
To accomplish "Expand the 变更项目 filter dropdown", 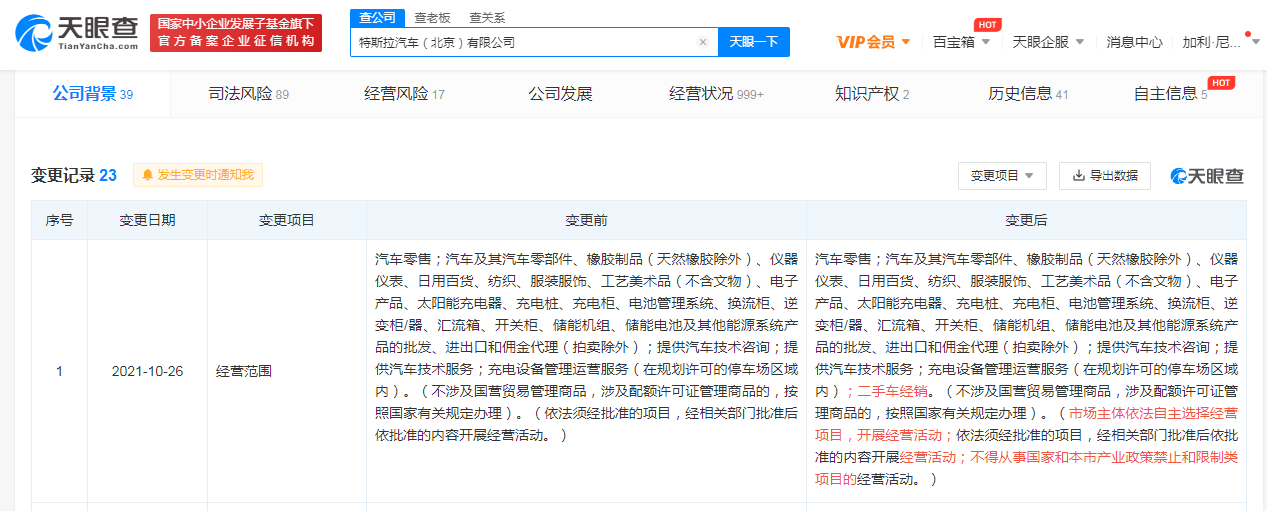I will pos(1002,176).
